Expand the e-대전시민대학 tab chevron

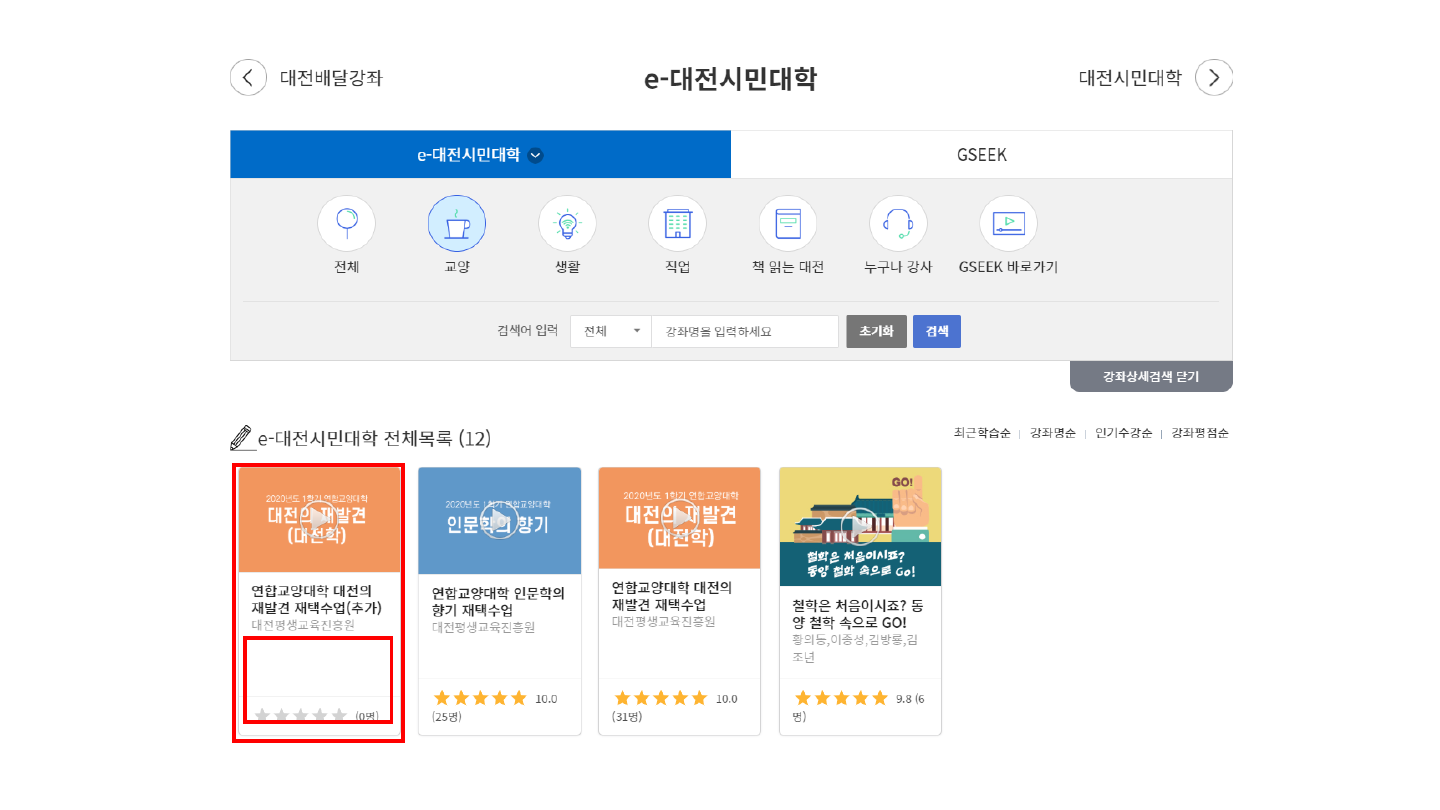tap(536, 155)
